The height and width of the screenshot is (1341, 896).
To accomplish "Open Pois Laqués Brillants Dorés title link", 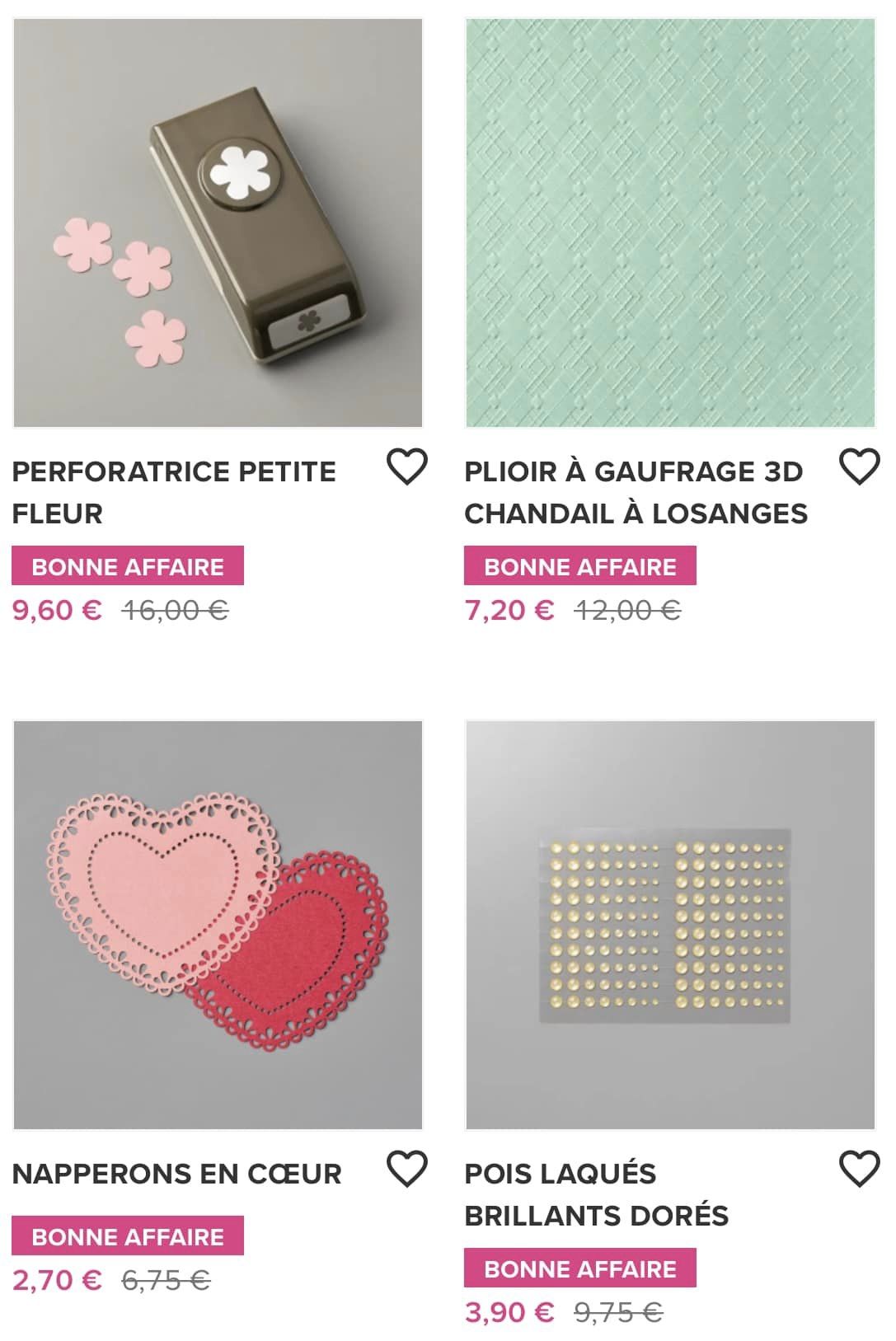I will click(x=596, y=1194).
